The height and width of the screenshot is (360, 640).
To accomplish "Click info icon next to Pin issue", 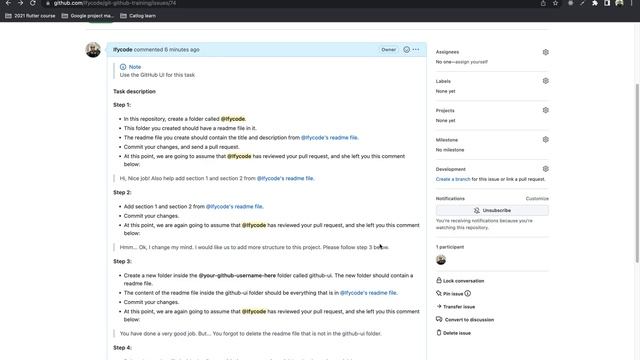I will point(468,293).
